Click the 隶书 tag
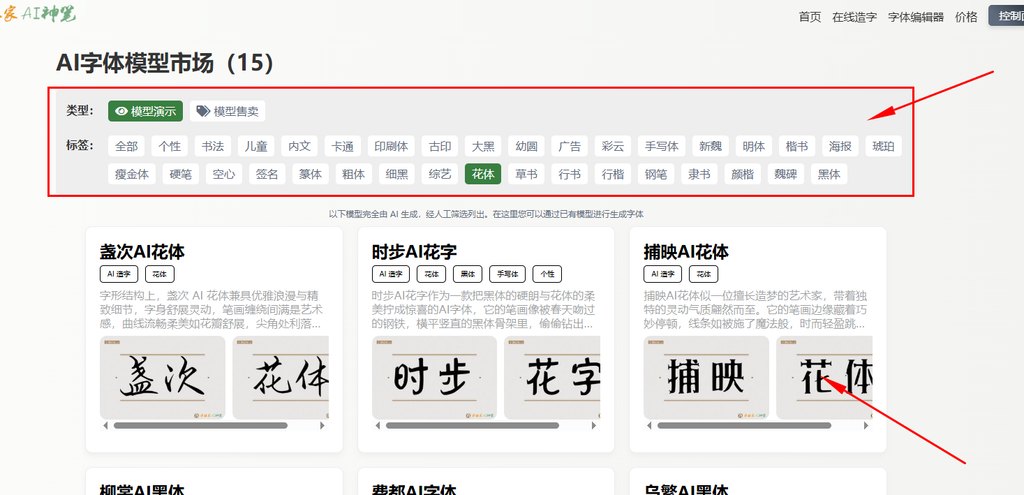This screenshot has height=495, width=1024. click(x=699, y=174)
